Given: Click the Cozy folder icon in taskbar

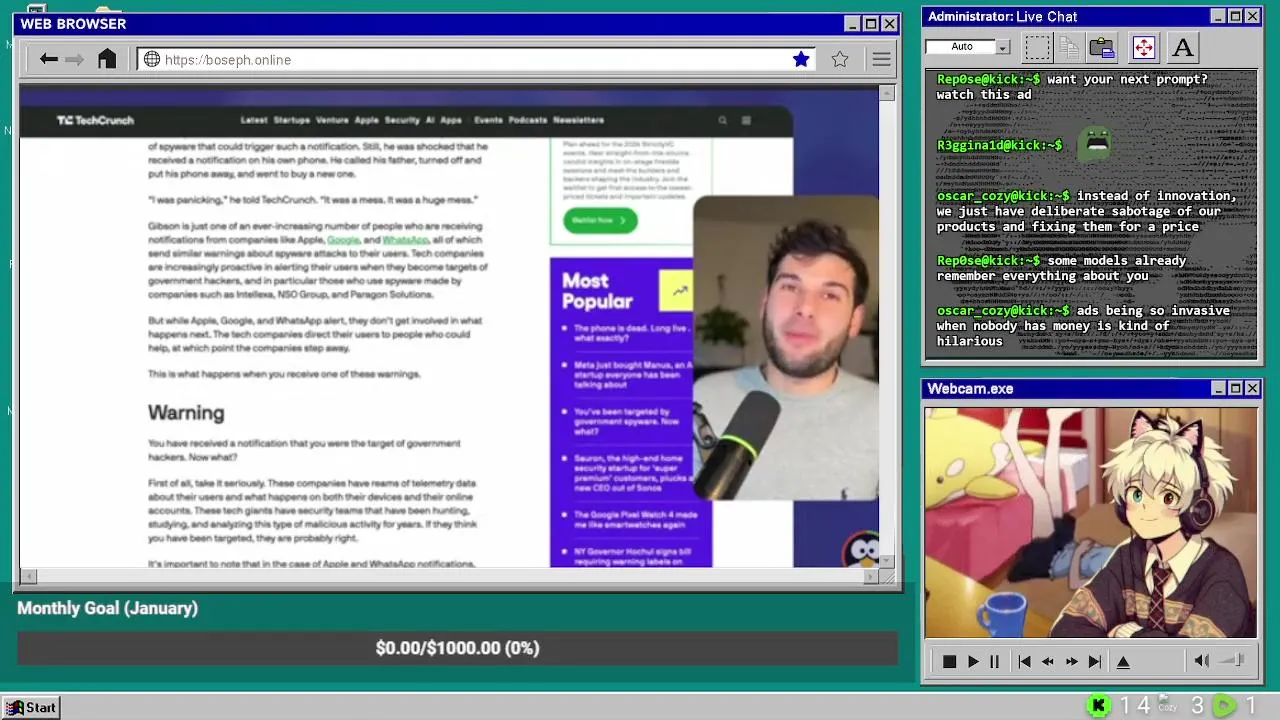Looking at the screenshot, I should [1167, 705].
